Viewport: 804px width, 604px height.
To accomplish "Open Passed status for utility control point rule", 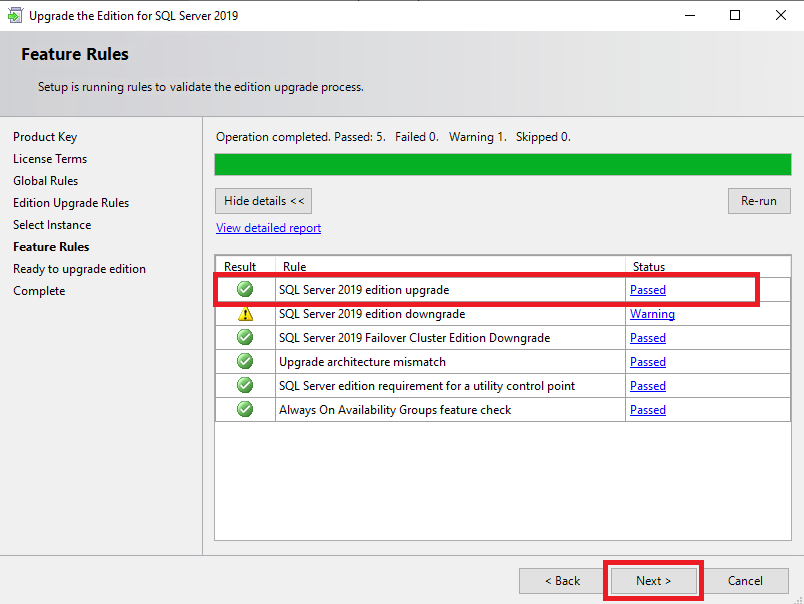I will tap(648, 386).
